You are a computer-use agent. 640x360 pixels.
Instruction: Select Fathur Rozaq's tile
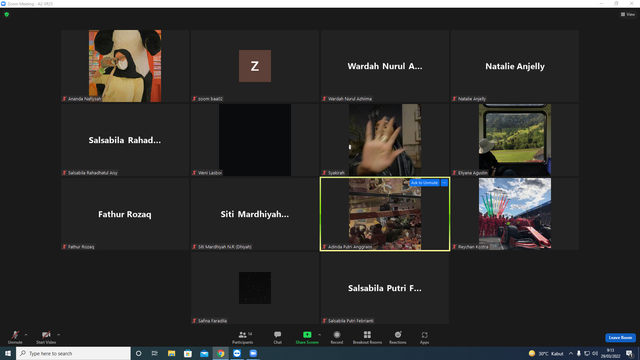pyautogui.click(x=125, y=214)
